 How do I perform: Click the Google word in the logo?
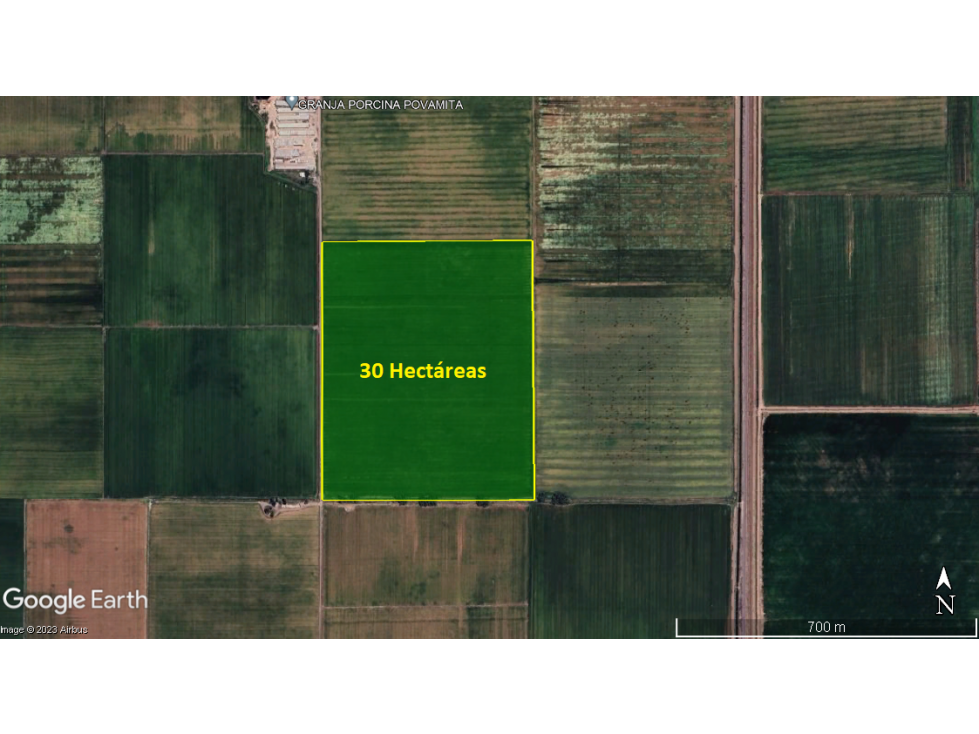(44, 600)
